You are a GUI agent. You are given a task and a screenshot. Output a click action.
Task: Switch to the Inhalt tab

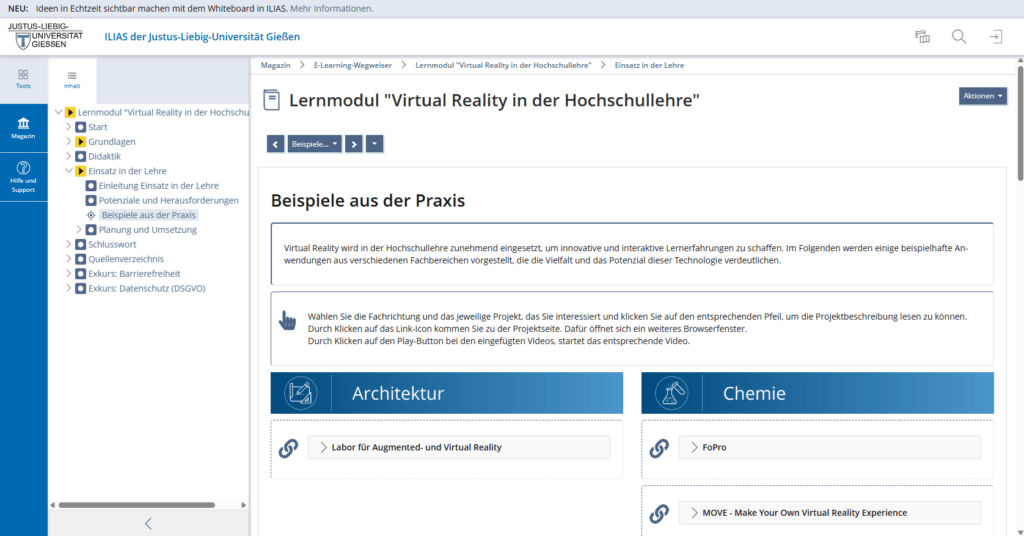pos(72,79)
